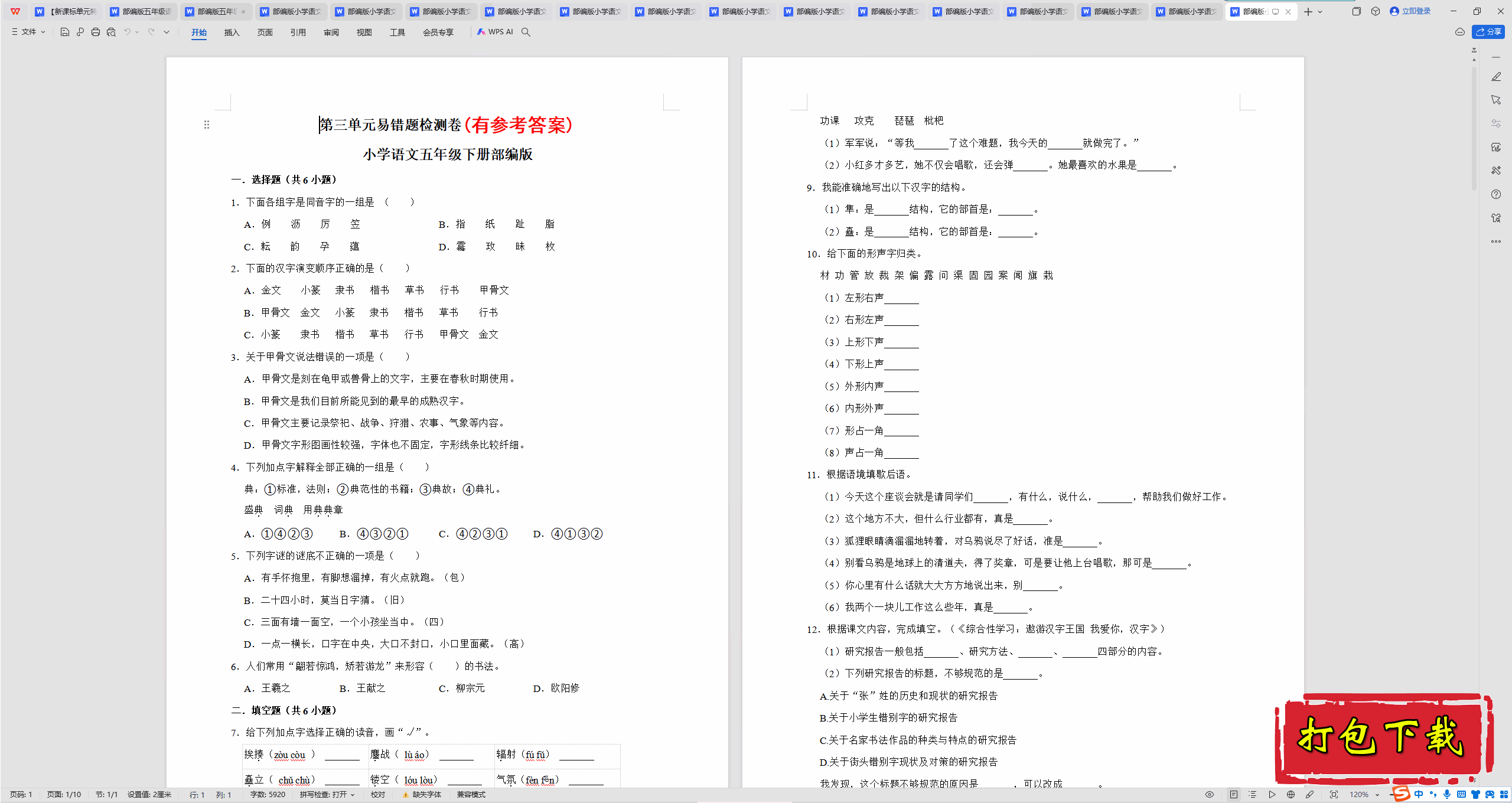Open the tab list dropdown beside new tab
1512x803 pixels.
[x=1320, y=11]
